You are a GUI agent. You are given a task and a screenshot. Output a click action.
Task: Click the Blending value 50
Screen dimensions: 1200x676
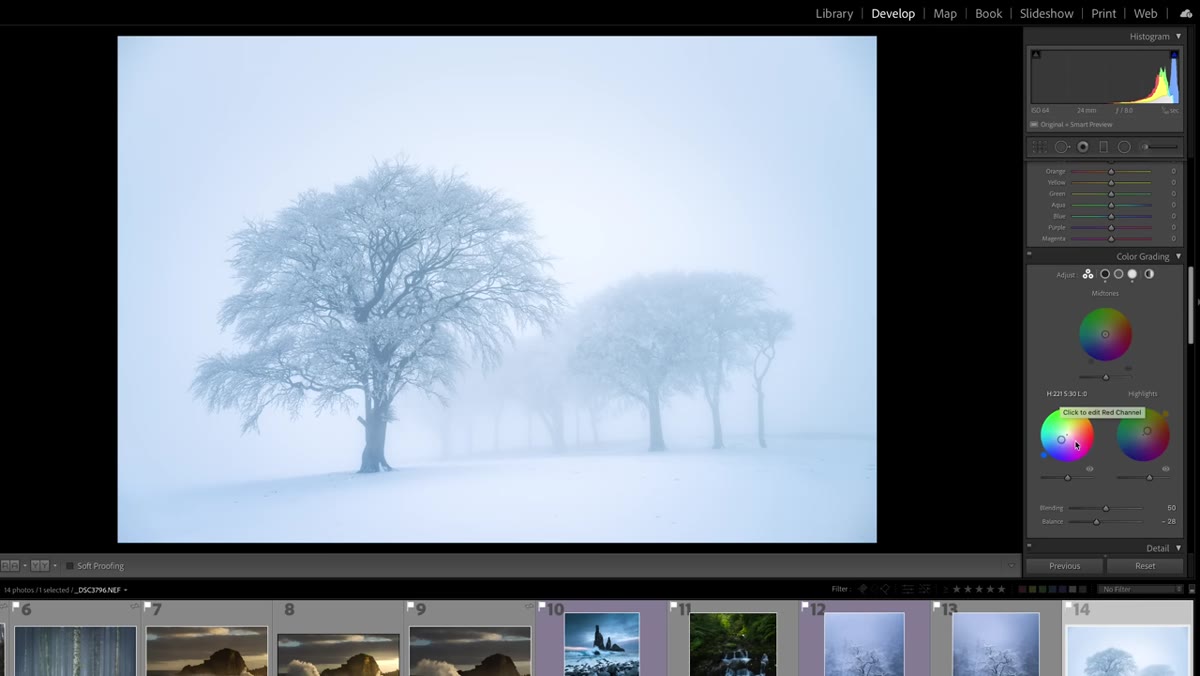[1171, 508]
